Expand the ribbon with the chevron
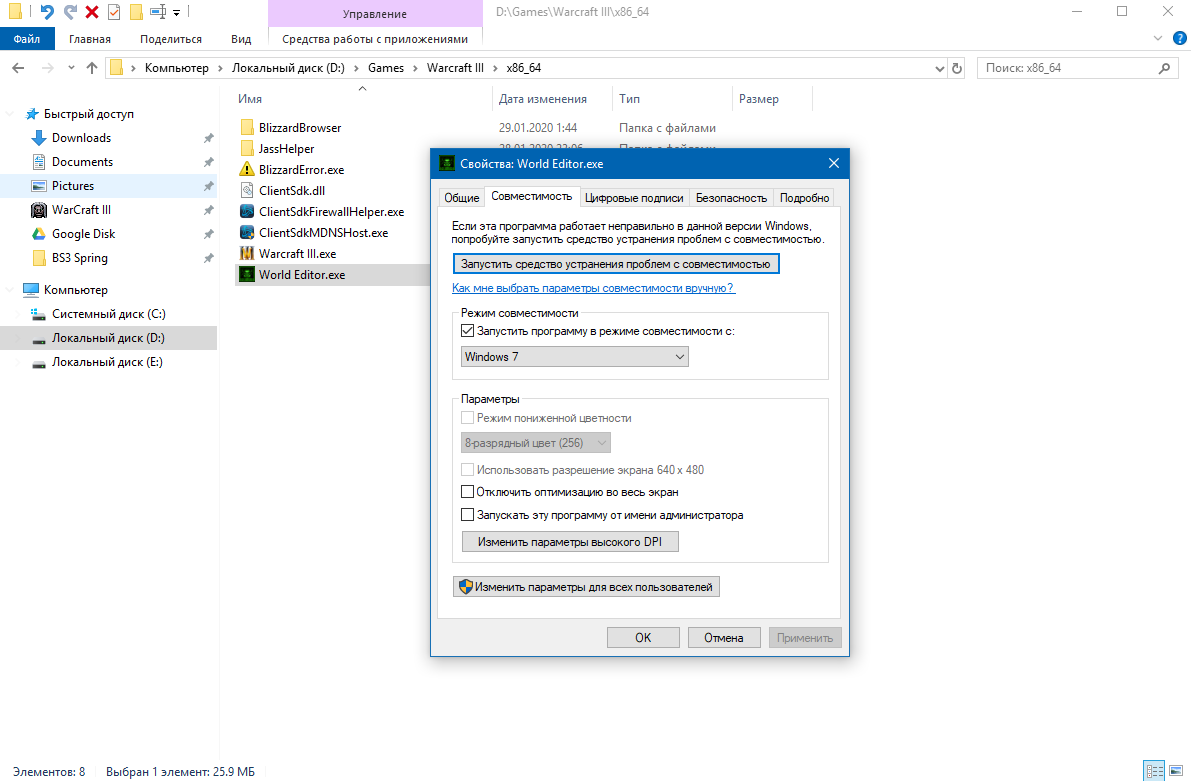 [1158, 38]
